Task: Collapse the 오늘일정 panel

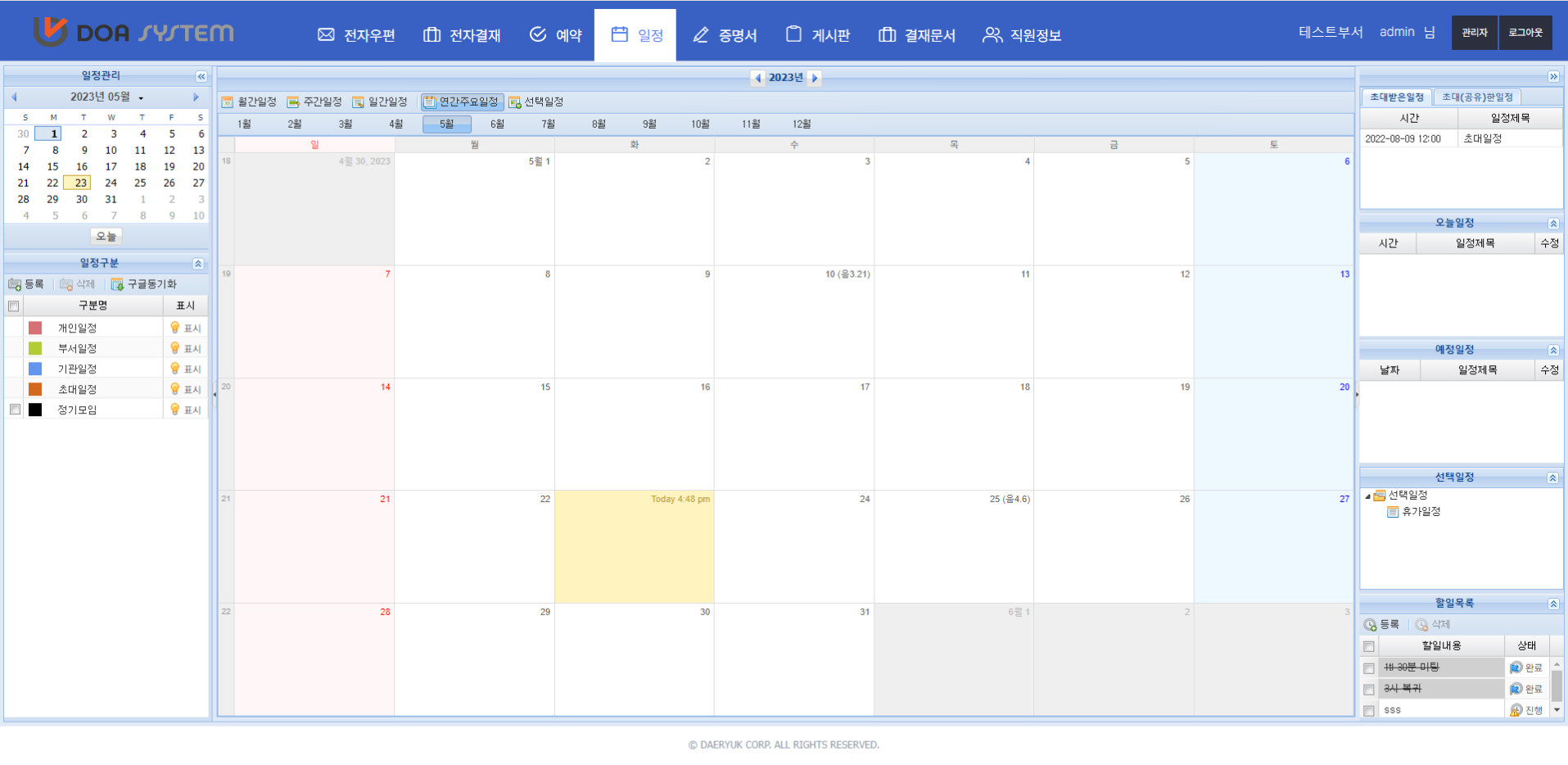Action: point(1552,224)
